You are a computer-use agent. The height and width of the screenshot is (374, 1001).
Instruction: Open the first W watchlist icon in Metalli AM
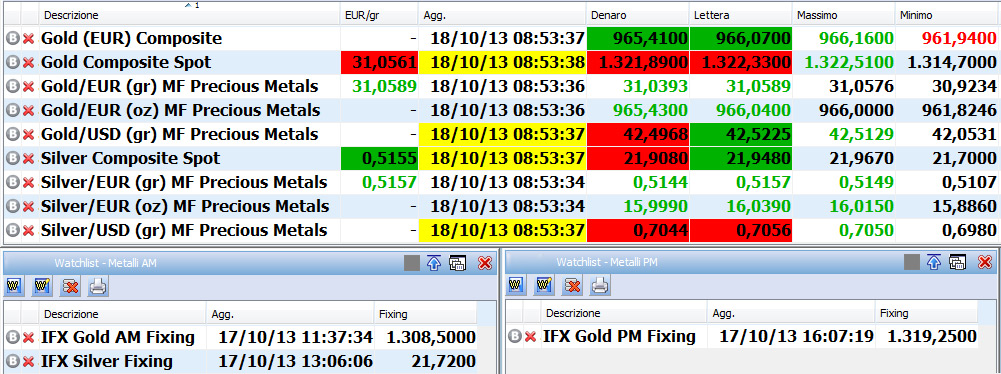click(14, 287)
